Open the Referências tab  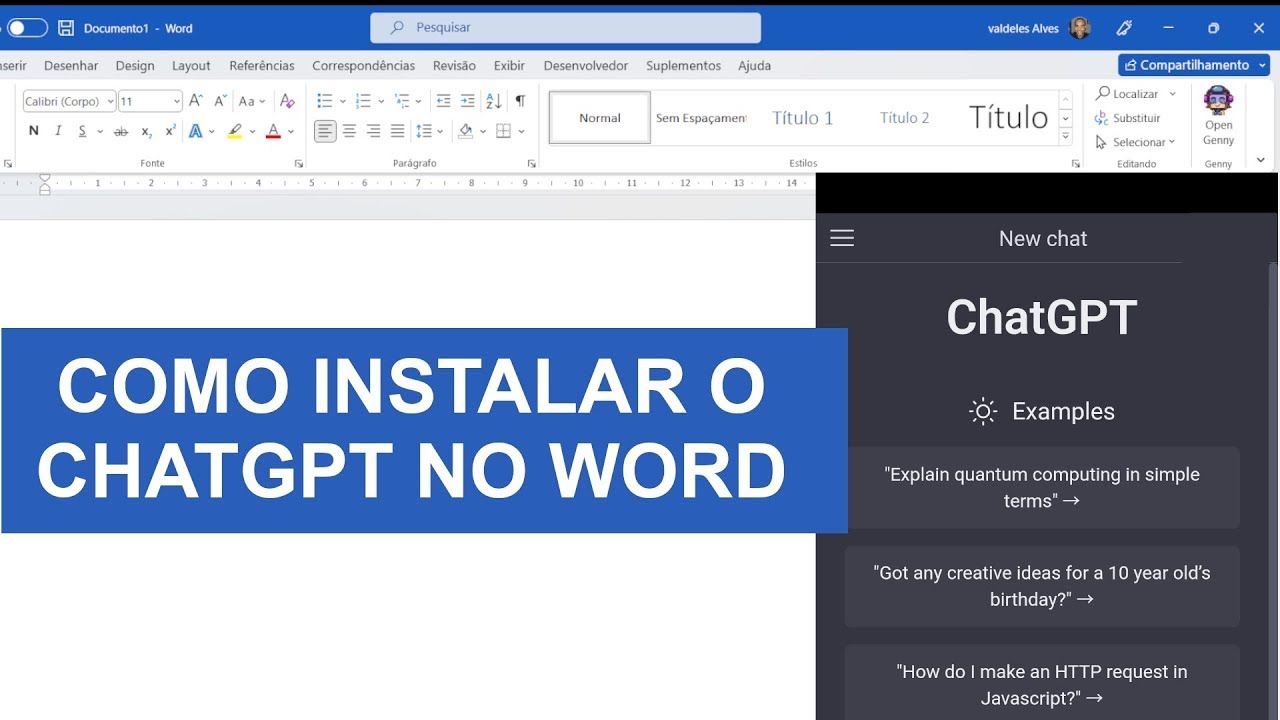click(x=262, y=66)
